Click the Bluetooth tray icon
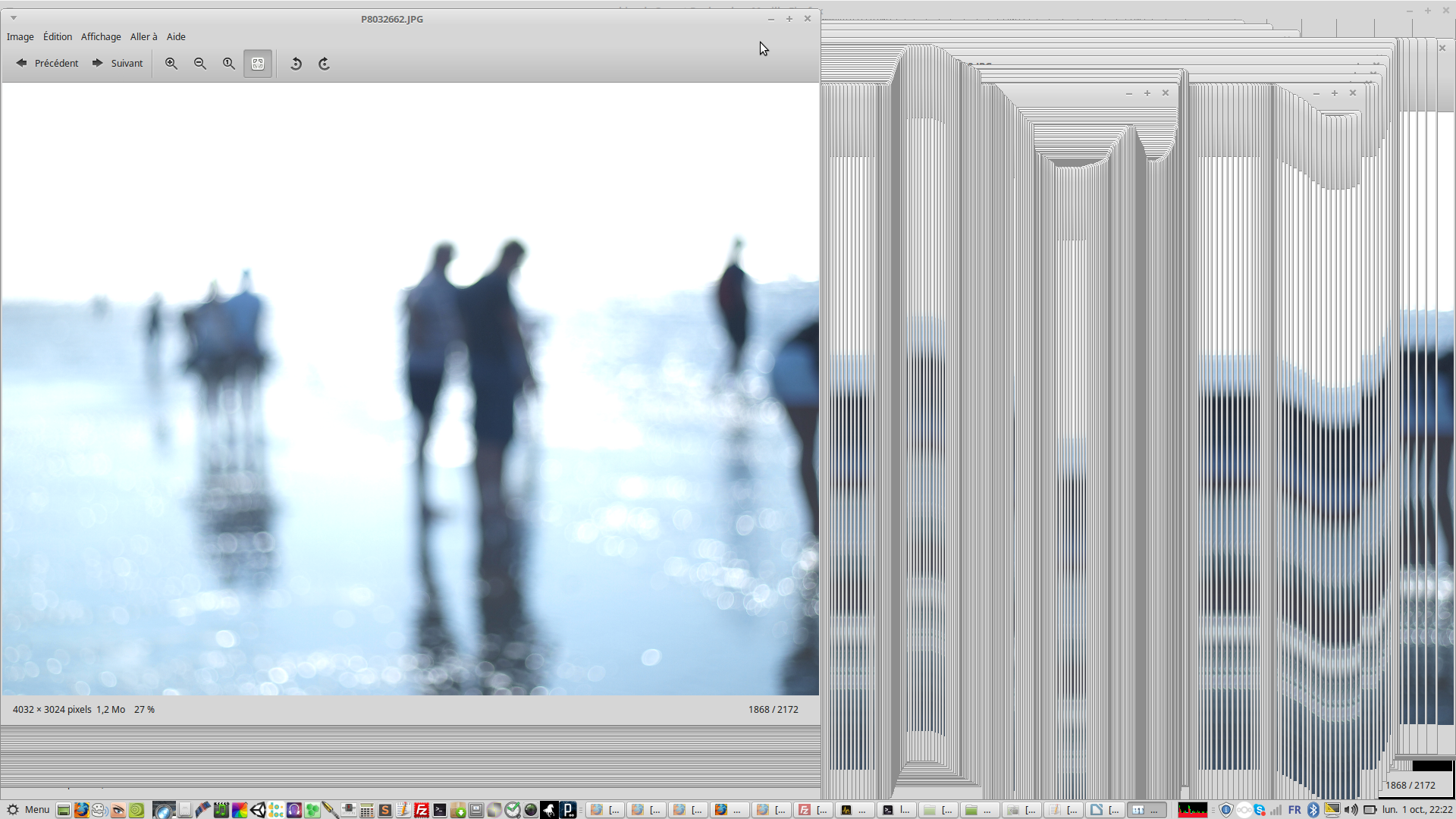Viewport: 1456px width, 819px height. (x=1313, y=810)
